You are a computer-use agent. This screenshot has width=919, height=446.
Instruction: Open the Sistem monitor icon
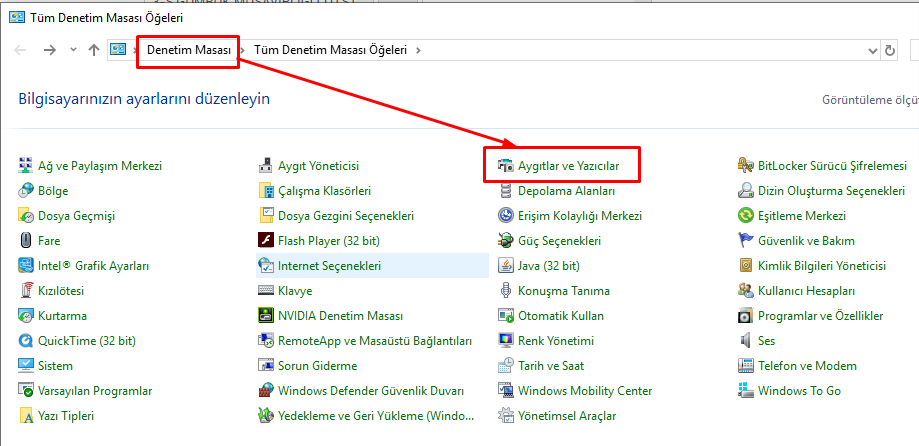26,366
